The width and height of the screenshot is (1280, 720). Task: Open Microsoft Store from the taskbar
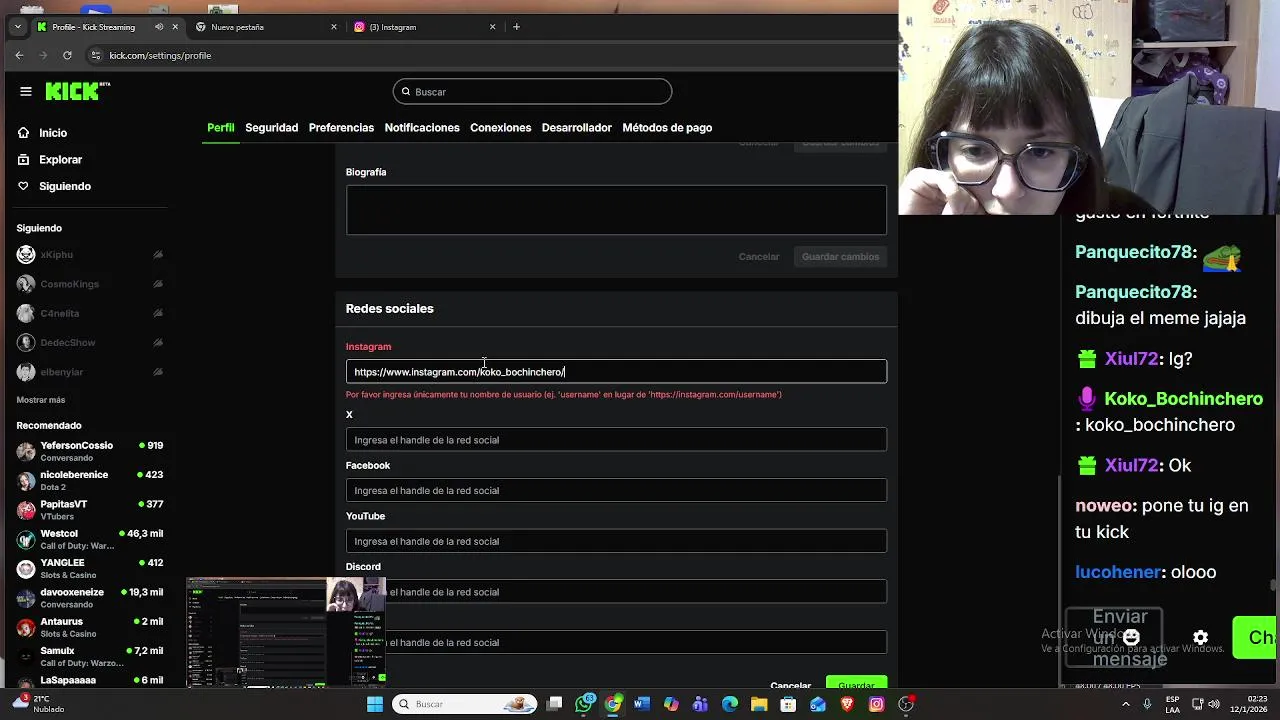788,704
